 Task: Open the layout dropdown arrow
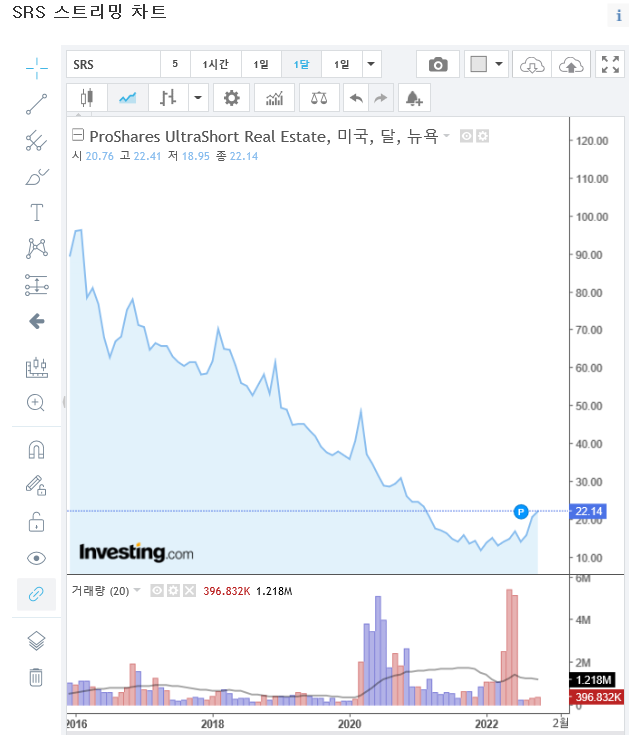tap(499, 64)
